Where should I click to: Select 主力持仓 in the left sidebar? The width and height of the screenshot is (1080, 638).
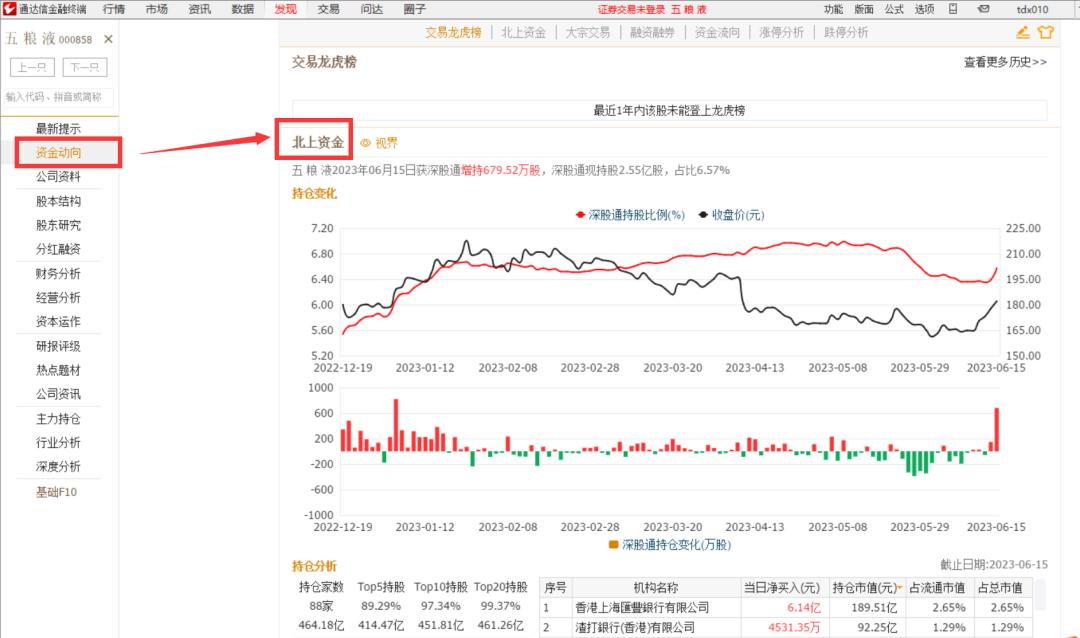58,418
